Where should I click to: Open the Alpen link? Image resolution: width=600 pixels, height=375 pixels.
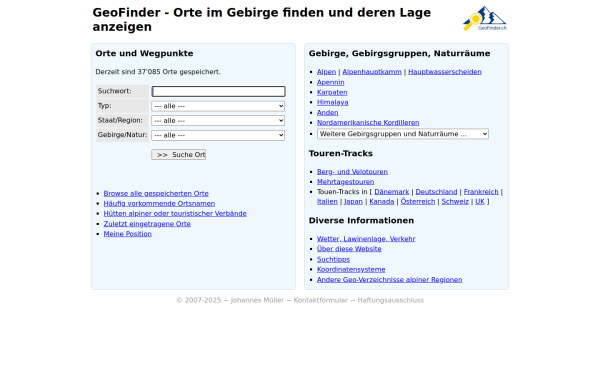point(326,72)
